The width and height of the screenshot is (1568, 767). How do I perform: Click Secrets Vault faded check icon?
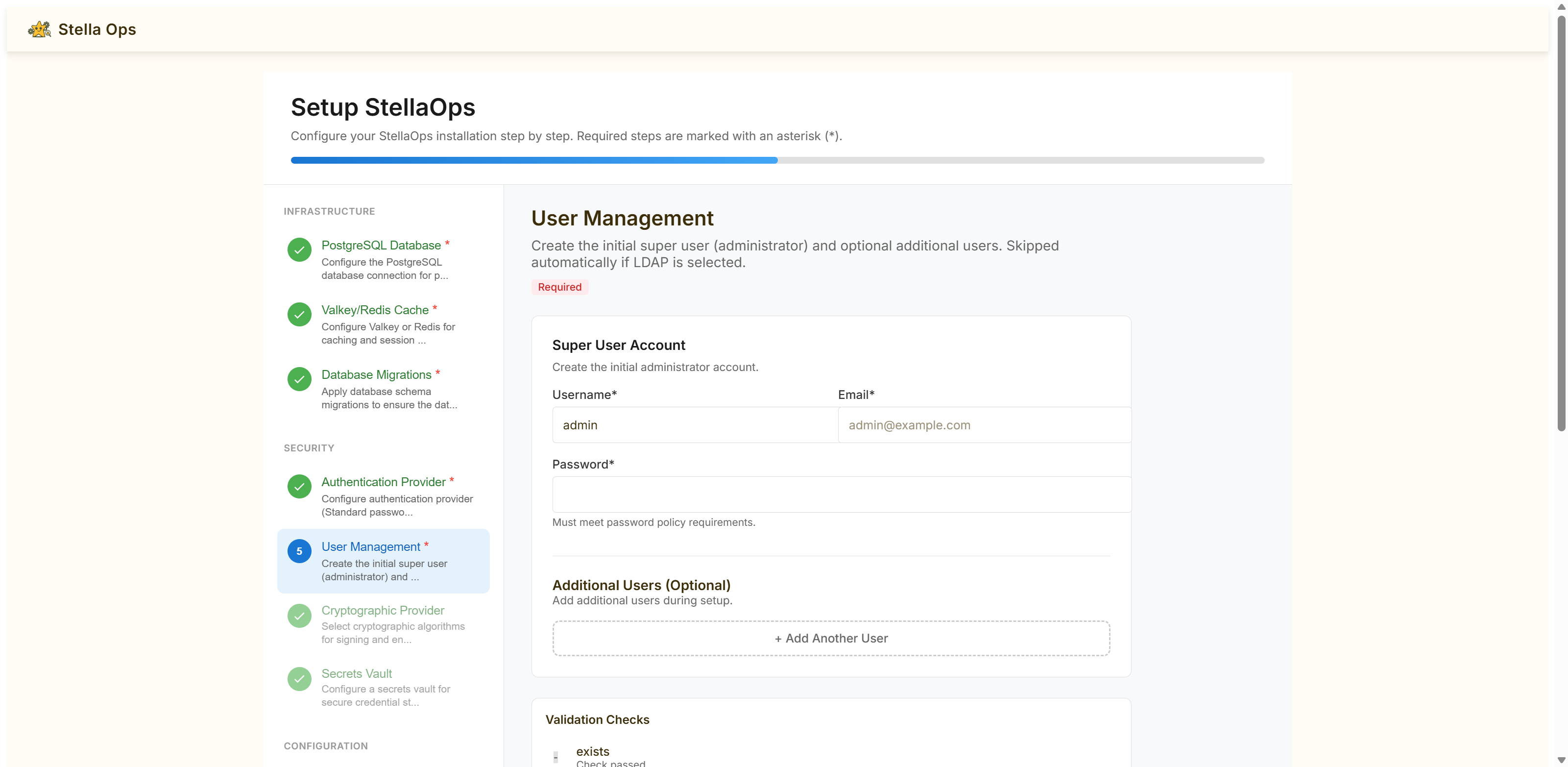pyautogui.click(x=299, y=679)
